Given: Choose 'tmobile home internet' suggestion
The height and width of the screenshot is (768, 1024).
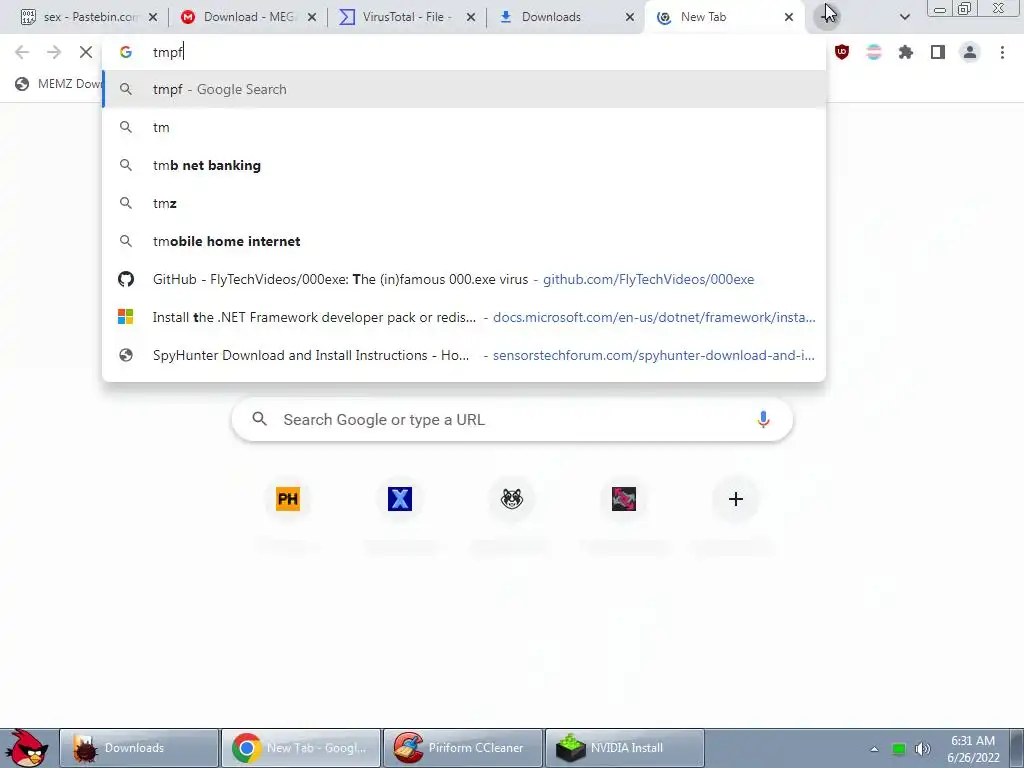Looking at the screenshot, I should pyautogui.click(x=464, y=241).
